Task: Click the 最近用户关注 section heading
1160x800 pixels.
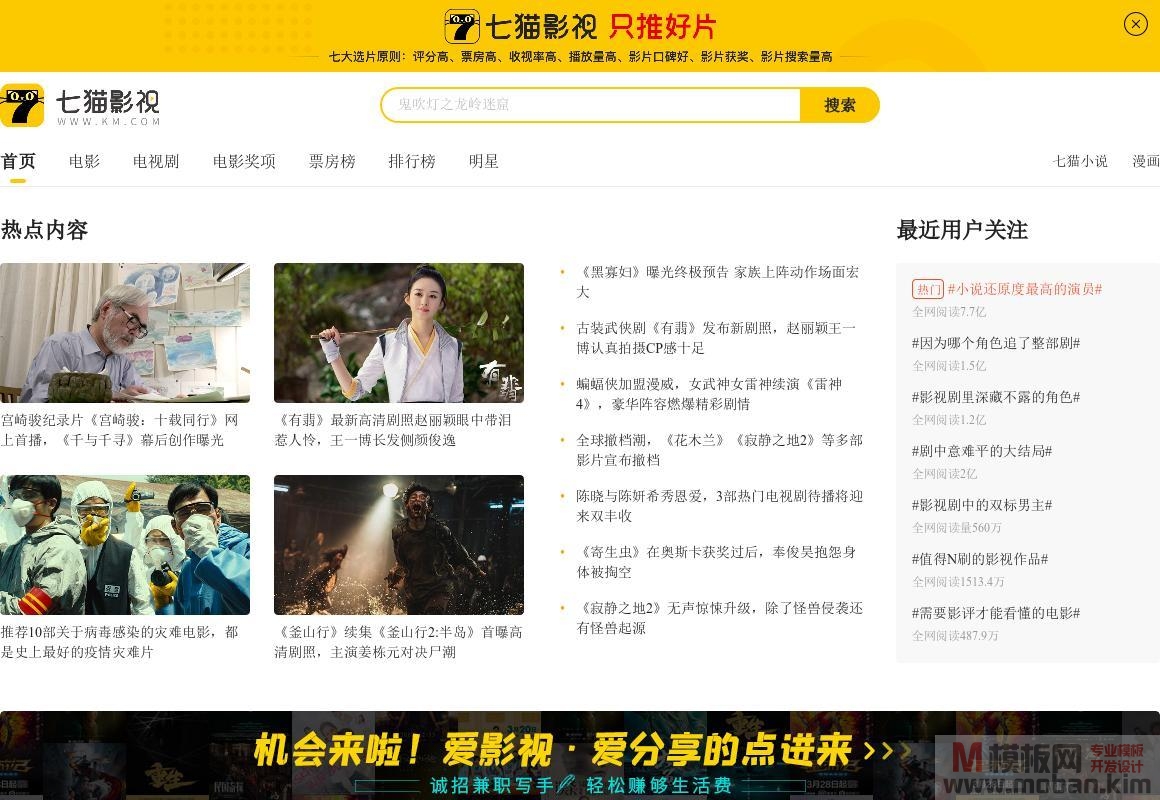Action: (962, 230)
